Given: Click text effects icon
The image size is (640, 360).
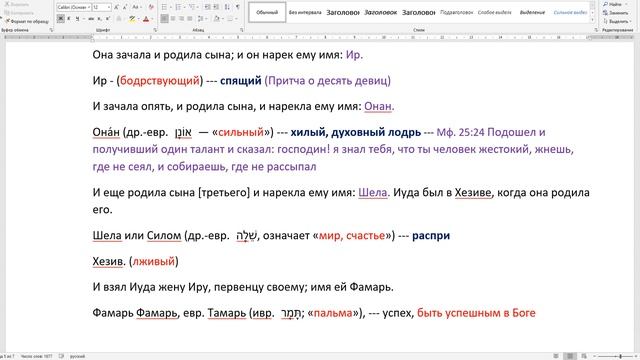Looking at the screenshot, I should tap(119, 18).
